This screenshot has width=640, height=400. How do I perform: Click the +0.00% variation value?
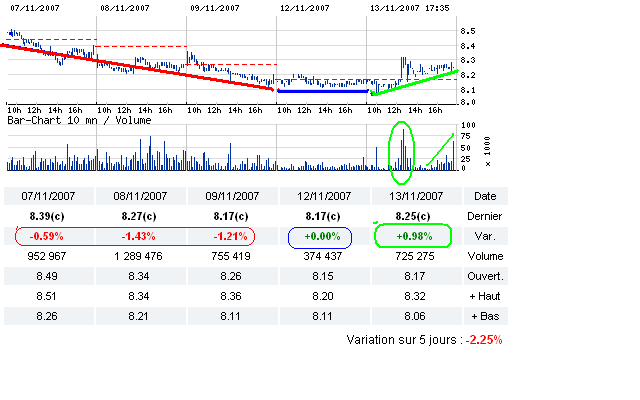[x=322, y=236]
